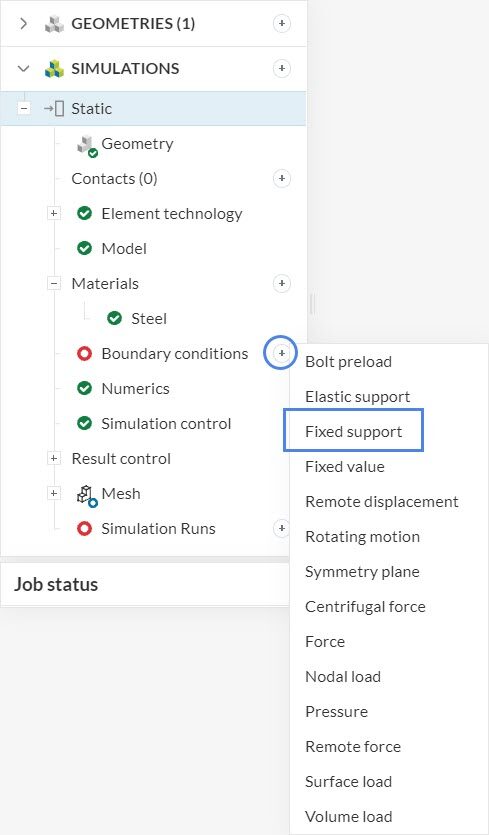The width and height of the screenshot is (489, 835).
Task: Add a new run beside Simulation Runs
Action: click(x=281, y=528)
